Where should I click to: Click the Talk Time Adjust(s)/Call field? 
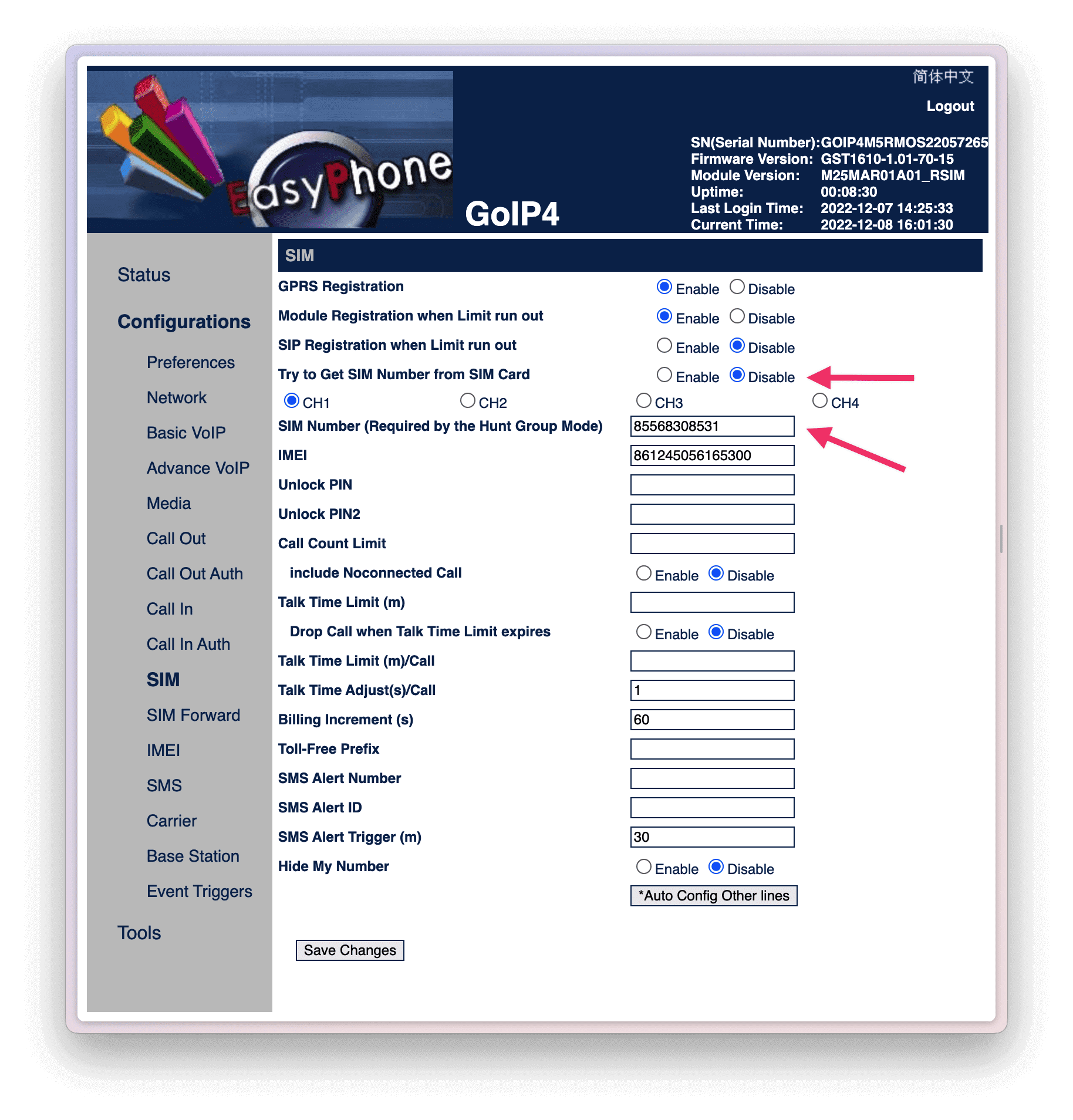coord(712,690)
